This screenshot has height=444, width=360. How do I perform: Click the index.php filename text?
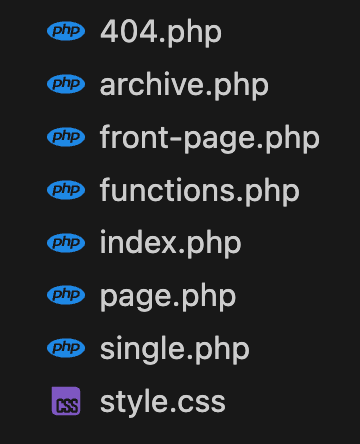pyautogui.click(x=170, y=243)
